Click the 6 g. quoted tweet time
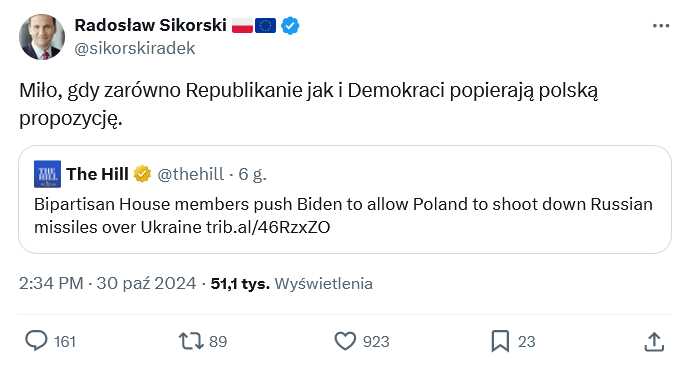The height and width of the screenshot is (368, 690). click(x=253, y=175)
